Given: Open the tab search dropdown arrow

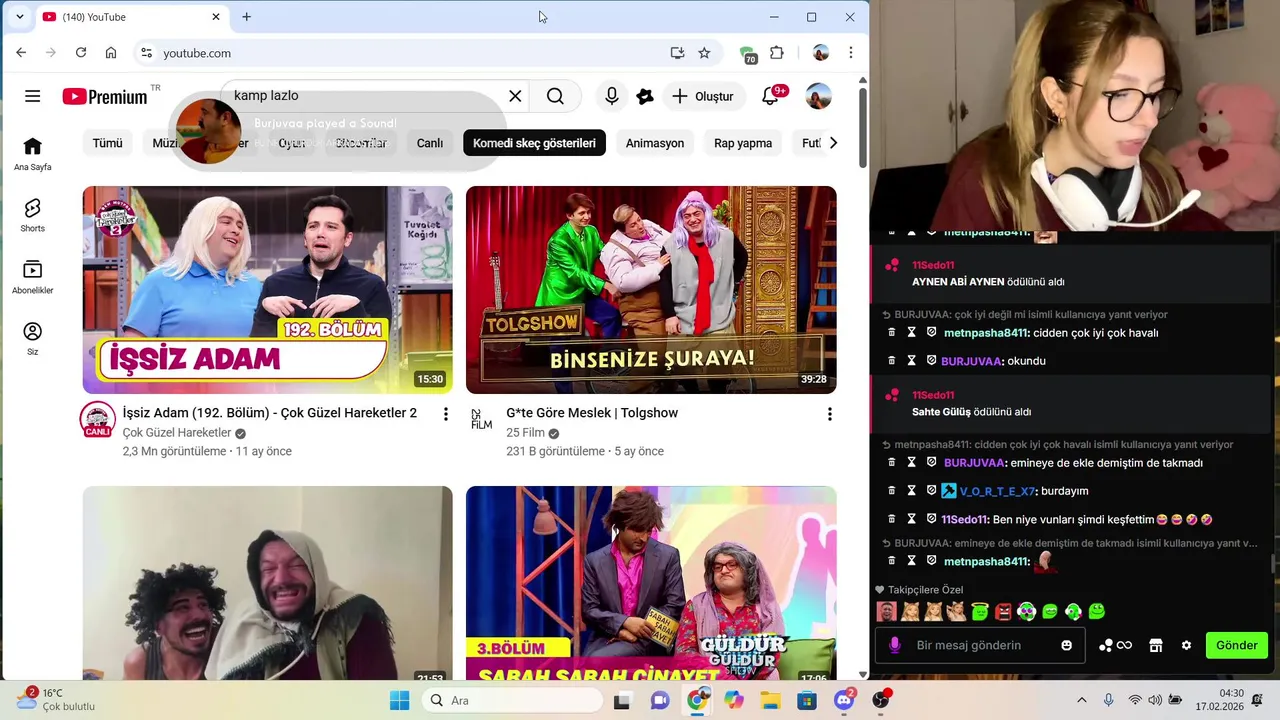Looking at the screenshot, I should click(x=19, y=17).
